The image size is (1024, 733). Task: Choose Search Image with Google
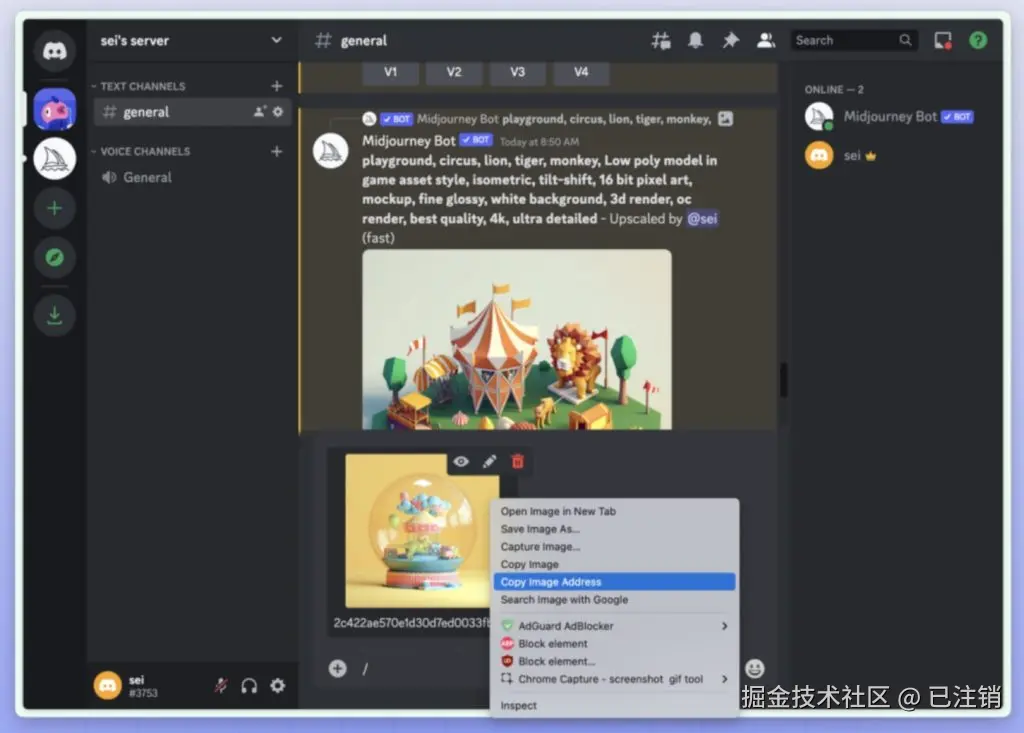[x=615, y=600]
